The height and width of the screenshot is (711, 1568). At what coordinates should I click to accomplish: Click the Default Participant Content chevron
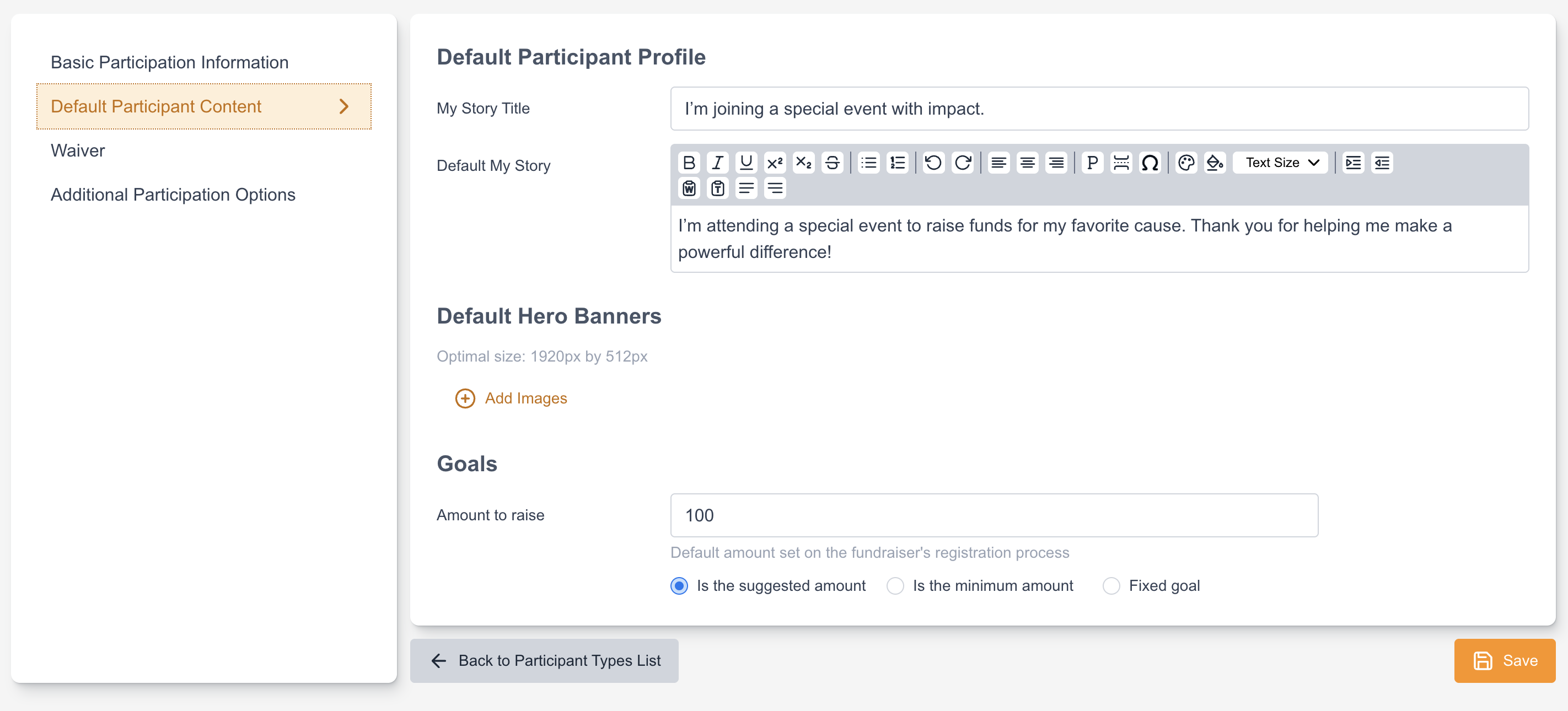[344, 106]
